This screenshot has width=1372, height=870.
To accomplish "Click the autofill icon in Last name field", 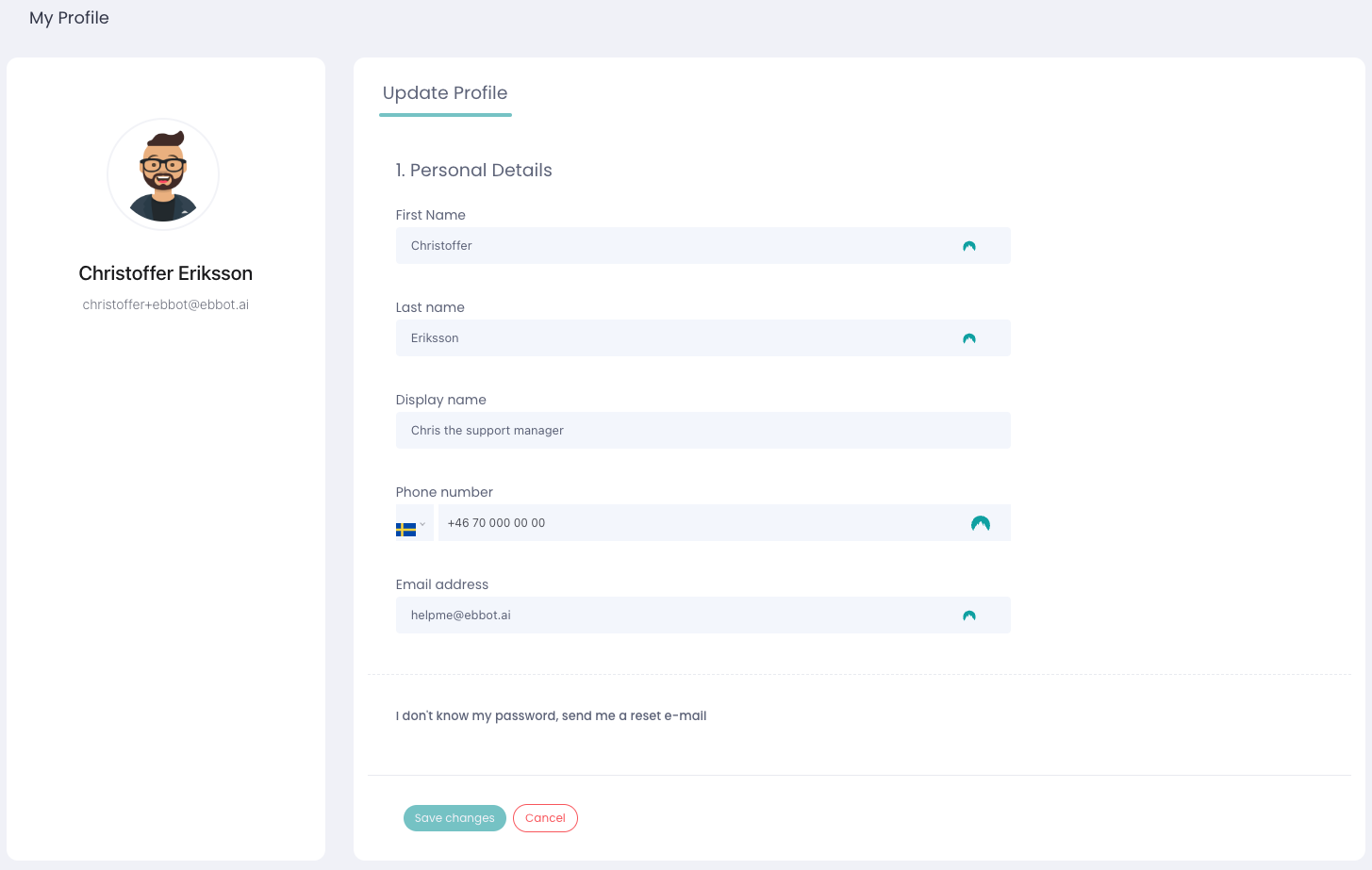I will click(968, 338).
